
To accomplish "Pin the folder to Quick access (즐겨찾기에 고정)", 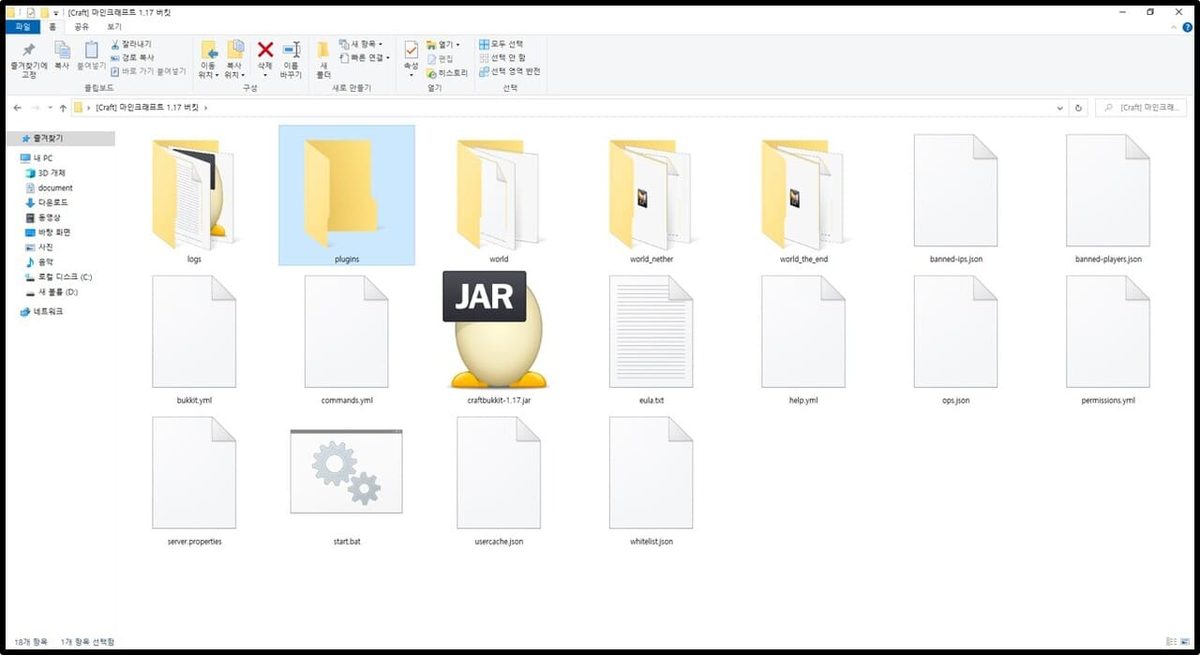I will coord(29,58).
